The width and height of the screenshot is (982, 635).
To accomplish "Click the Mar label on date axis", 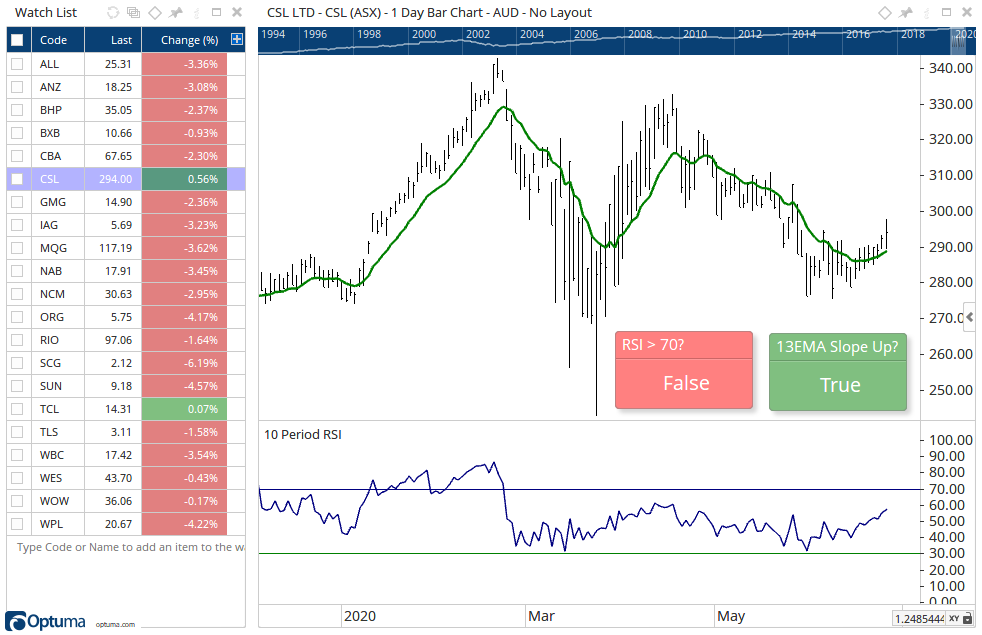I will point(541,616).
